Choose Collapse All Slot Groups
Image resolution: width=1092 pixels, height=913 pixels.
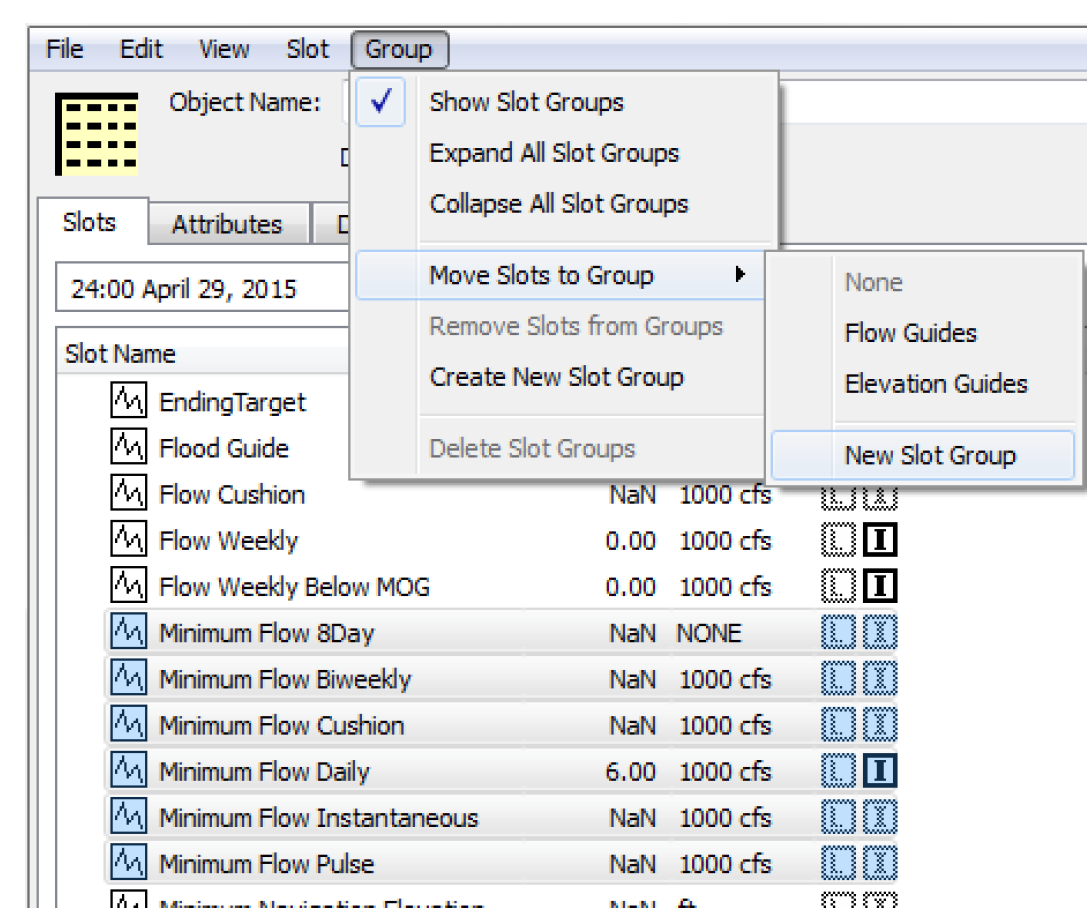(559, 204)
